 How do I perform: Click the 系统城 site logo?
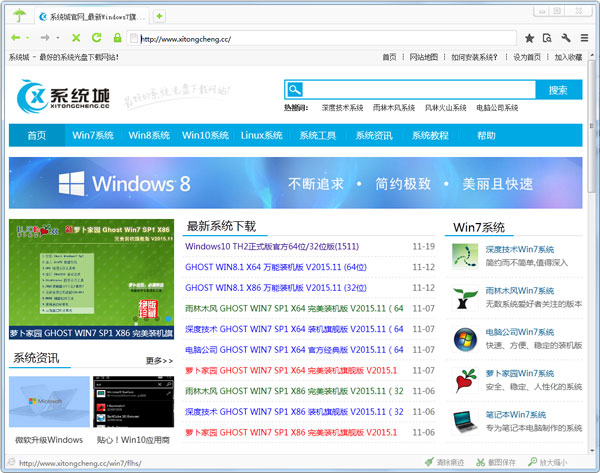tap(64, 96)
